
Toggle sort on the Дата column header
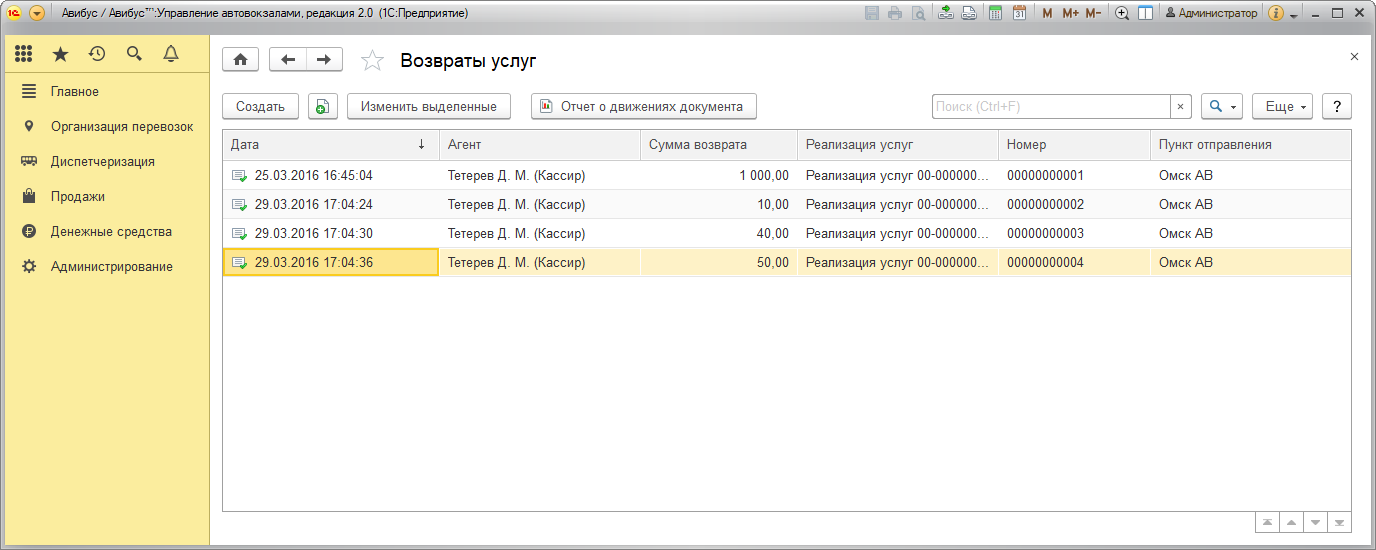click(x=330, y=145)
